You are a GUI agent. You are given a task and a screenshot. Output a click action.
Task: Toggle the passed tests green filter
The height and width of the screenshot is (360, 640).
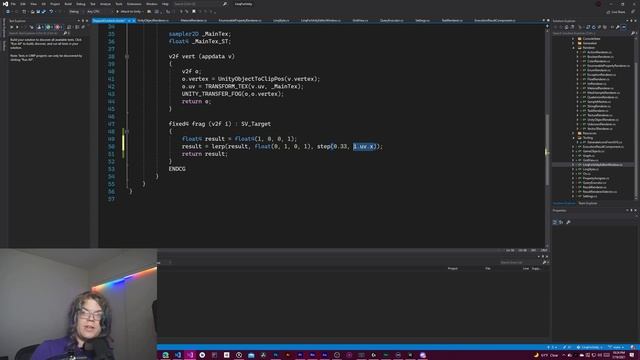pyautogui.click(x=47, y=27)
